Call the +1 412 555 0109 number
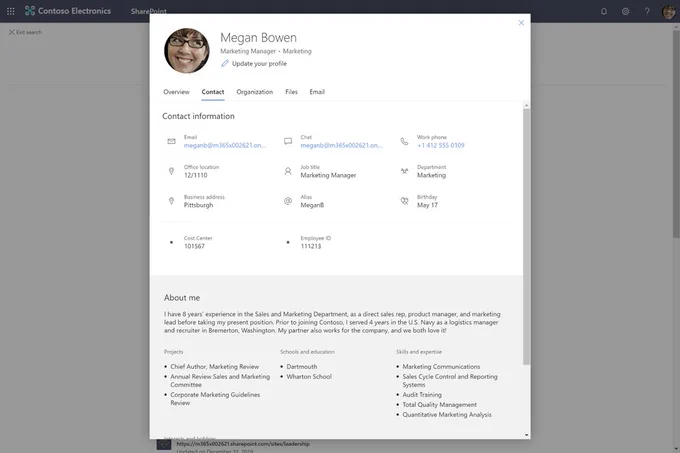The width and height of the screenshot is (680, 453). tap(441, 145)
